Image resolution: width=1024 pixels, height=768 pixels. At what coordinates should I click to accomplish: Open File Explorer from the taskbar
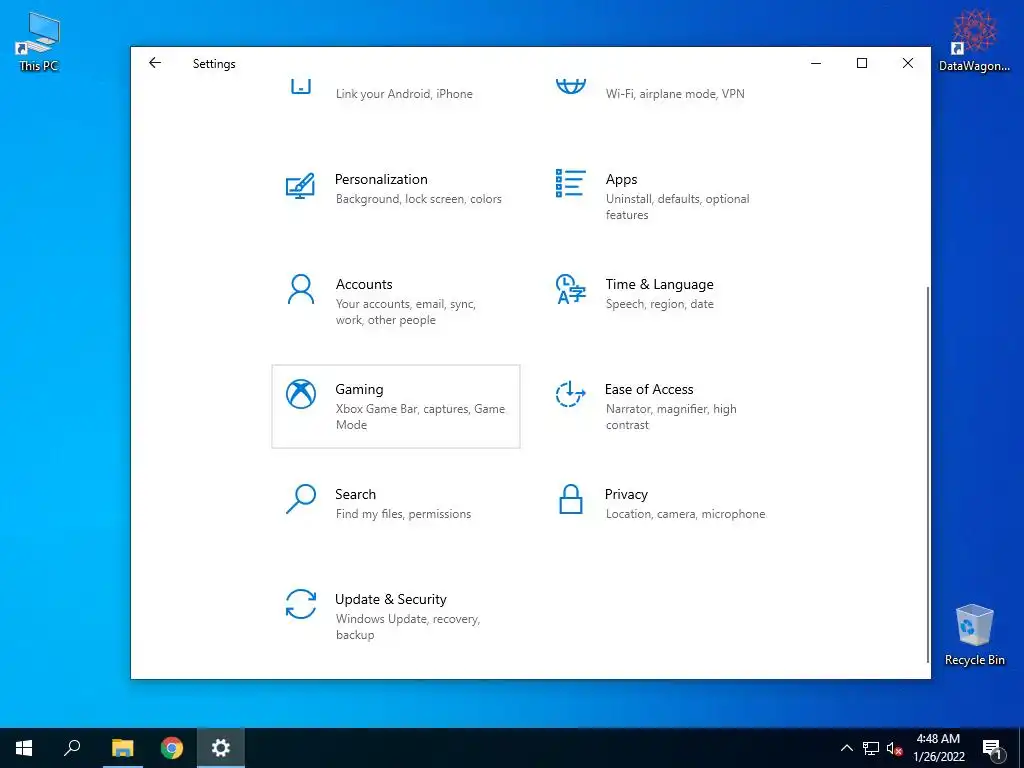click(x=122, y=748)
